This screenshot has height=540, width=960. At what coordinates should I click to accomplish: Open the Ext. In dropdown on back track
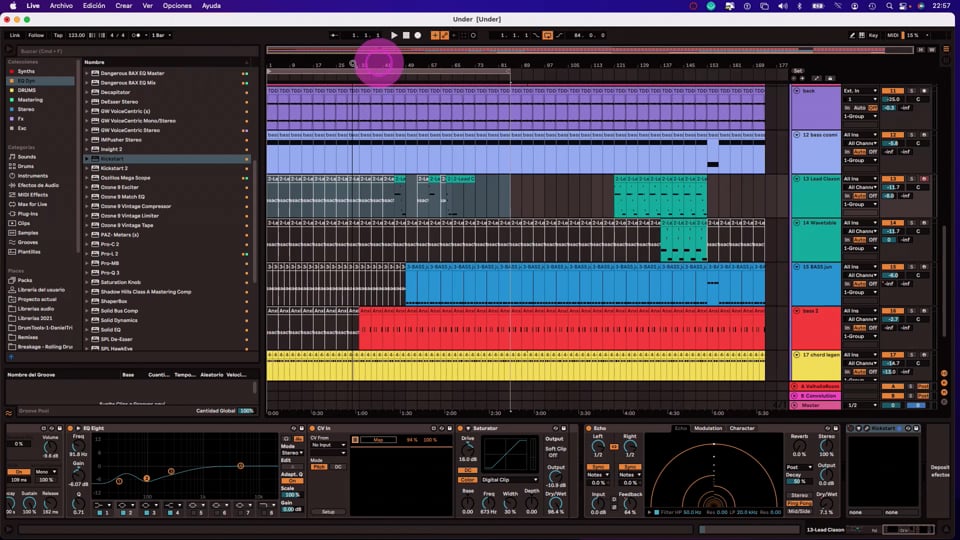860,91
